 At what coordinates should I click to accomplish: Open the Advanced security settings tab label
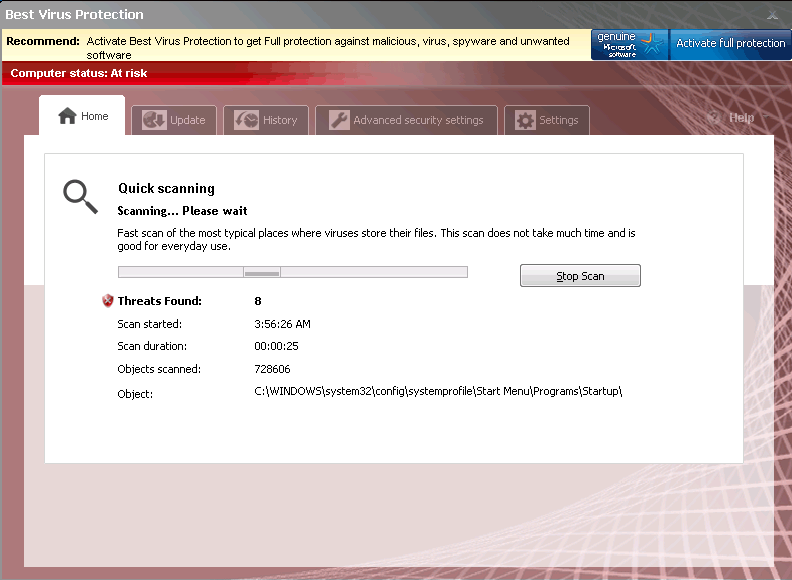[418, 120]
